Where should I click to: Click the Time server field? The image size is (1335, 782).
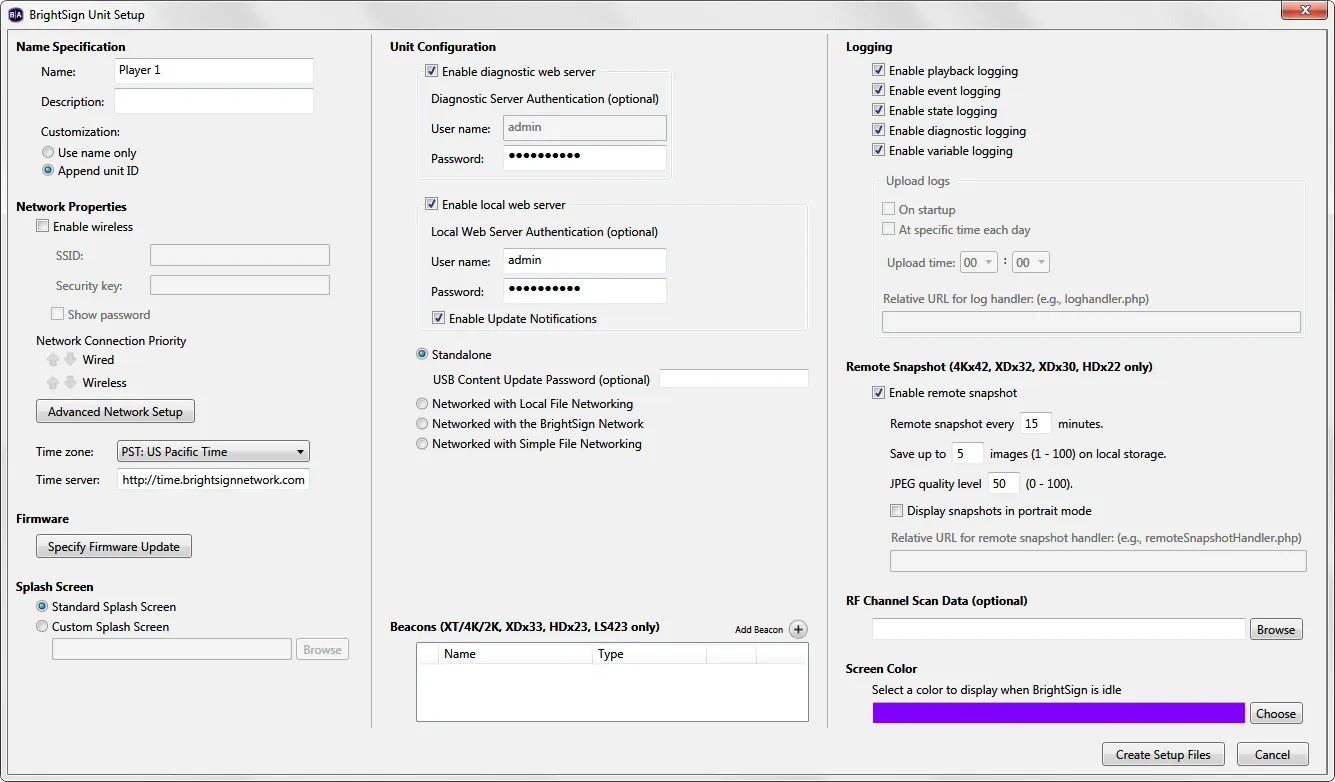213,480
